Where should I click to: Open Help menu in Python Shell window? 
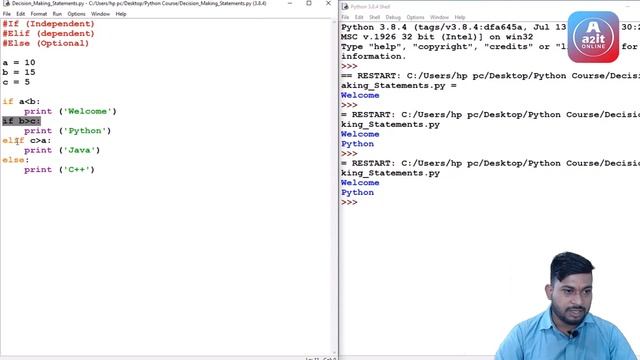[460, 17]
